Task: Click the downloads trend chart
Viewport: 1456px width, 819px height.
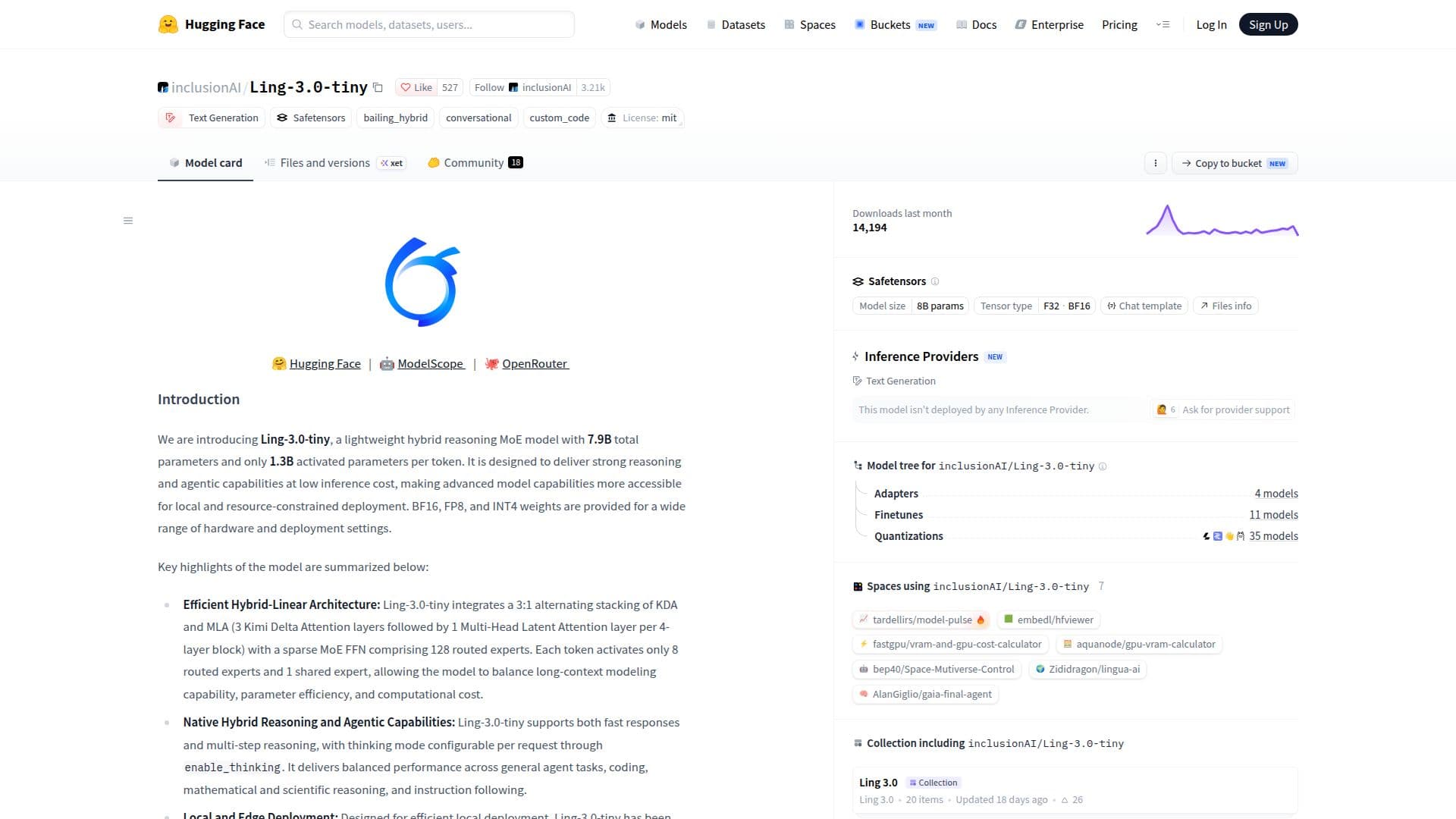Action: point(1222,221)
